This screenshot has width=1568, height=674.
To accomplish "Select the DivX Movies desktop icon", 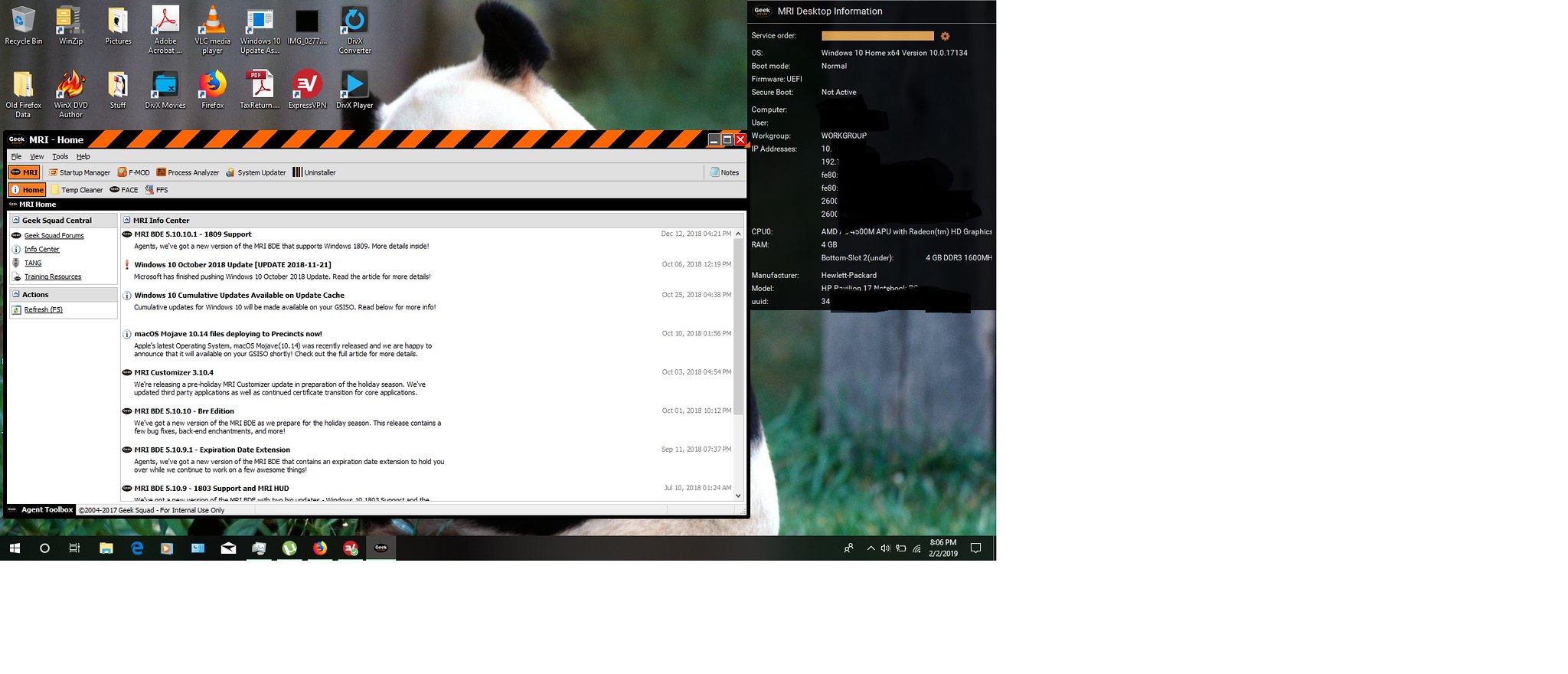I will click(x=165, y=89).
